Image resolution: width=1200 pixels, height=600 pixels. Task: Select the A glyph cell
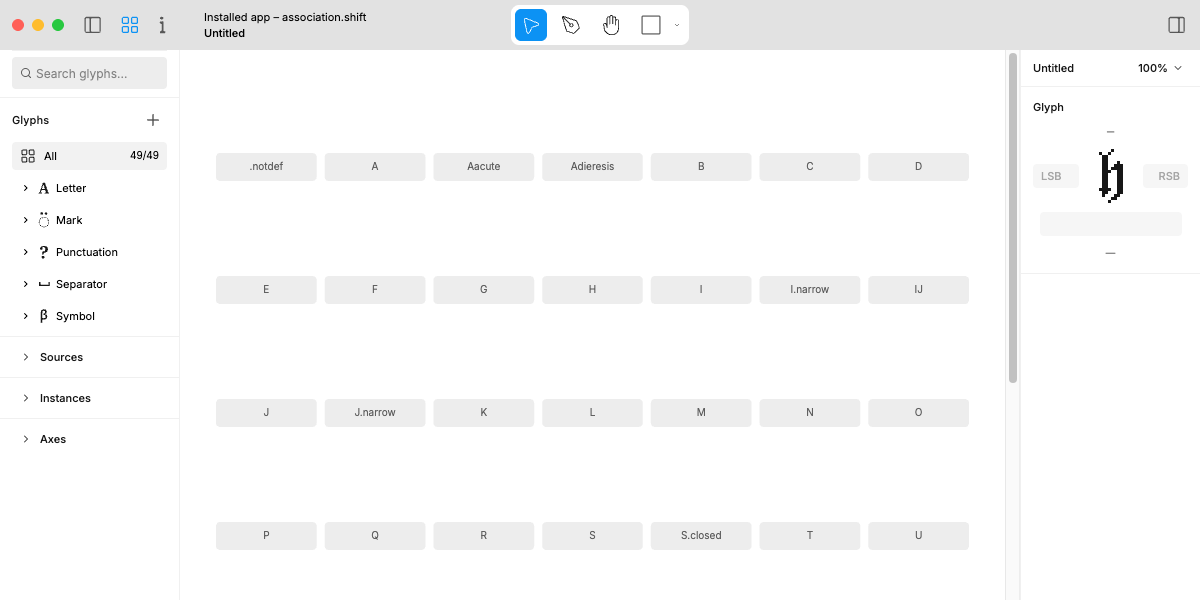[x=375, y=167]
